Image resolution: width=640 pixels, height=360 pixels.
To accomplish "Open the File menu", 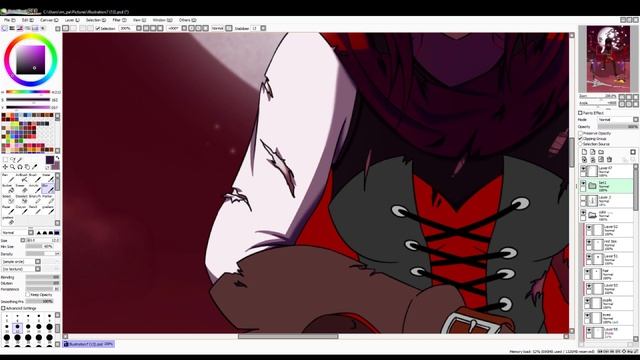I will (9, 20).
